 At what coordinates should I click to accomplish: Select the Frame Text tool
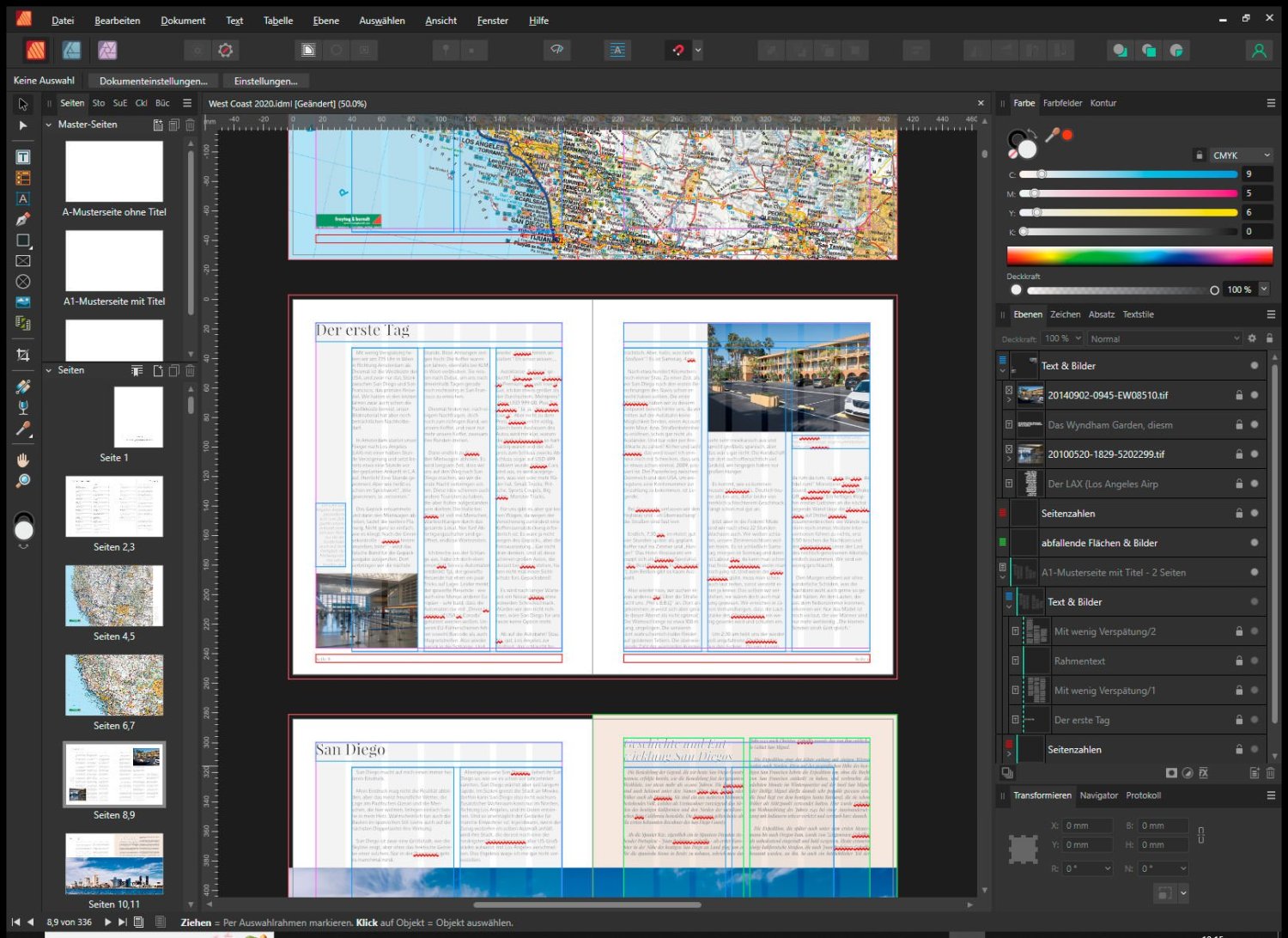click(x=23, y=156)
